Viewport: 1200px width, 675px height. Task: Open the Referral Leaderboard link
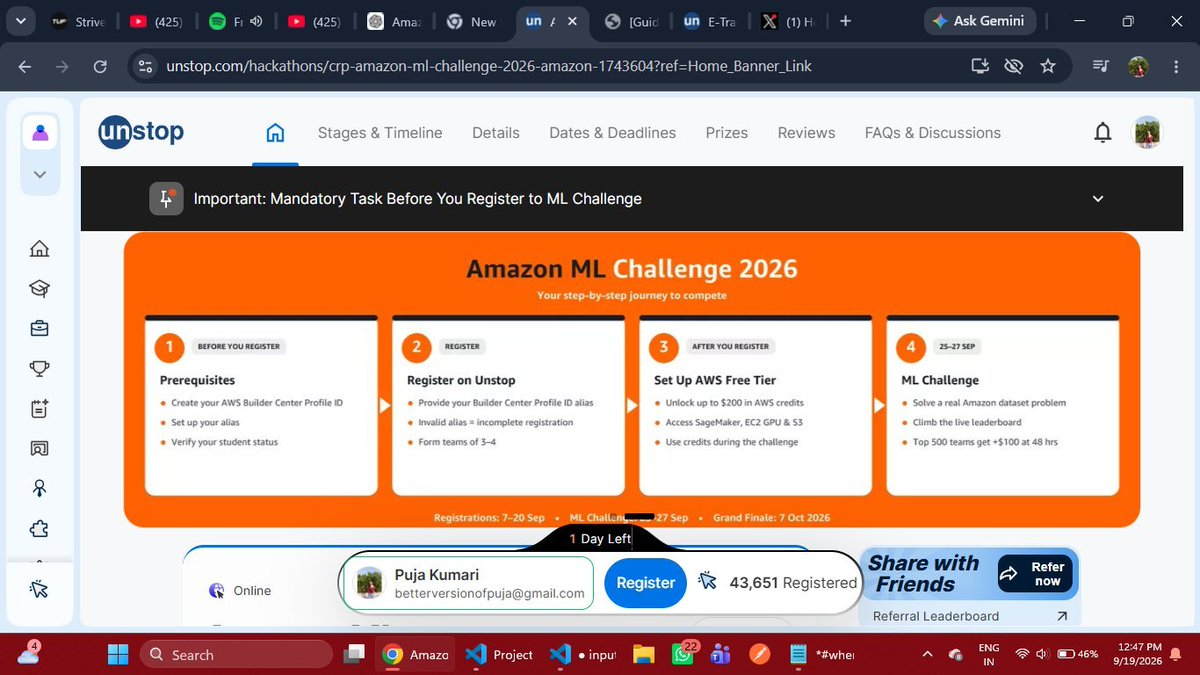(936, 616)
